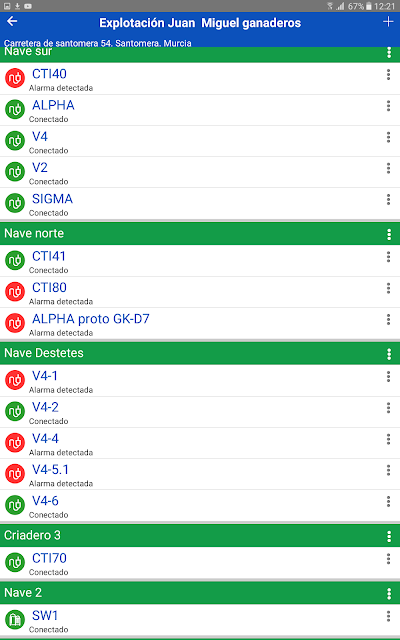Open three-dot menu for Nave 2 section
400x640 pixels.
(389, 593)
